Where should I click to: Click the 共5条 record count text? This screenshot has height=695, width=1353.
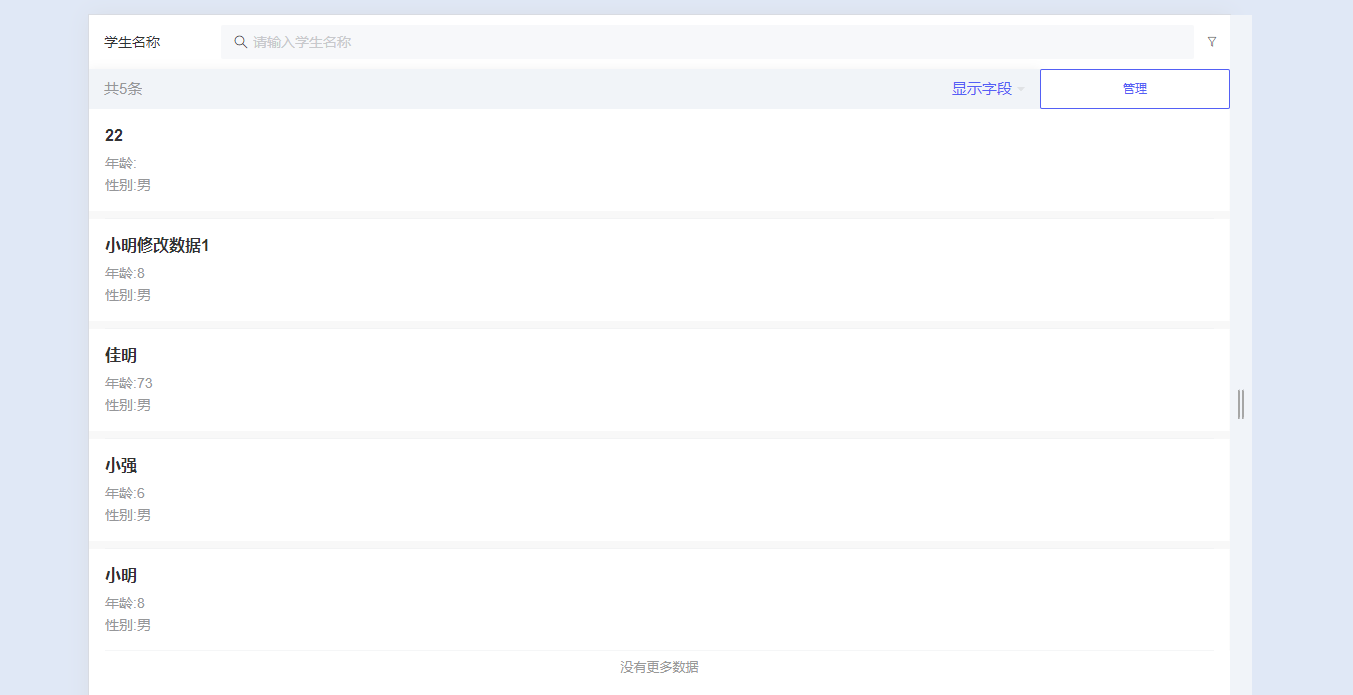click(x=123, y=89)
